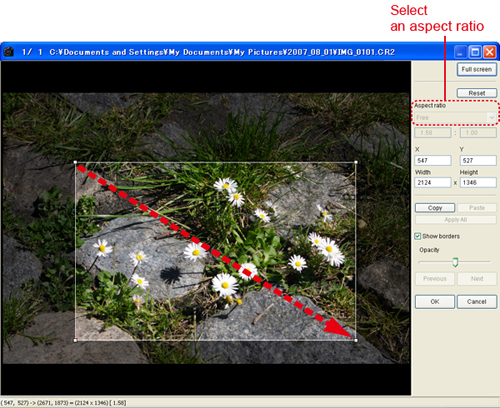Click the X position input field
500x408 pixels.
point(433,160)
